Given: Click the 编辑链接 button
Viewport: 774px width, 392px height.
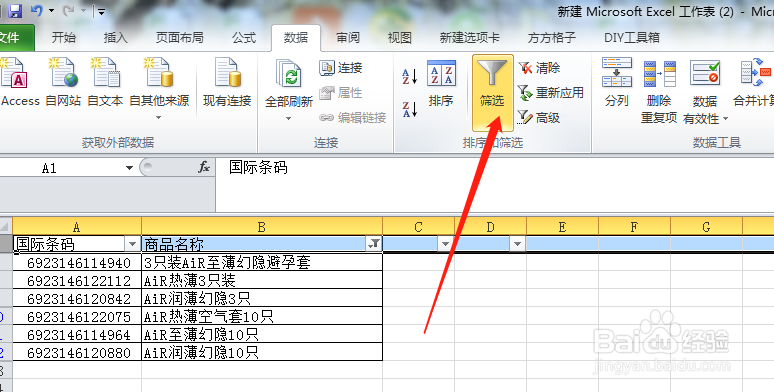Looking at the screenshot, I should (x=352, y=118).
